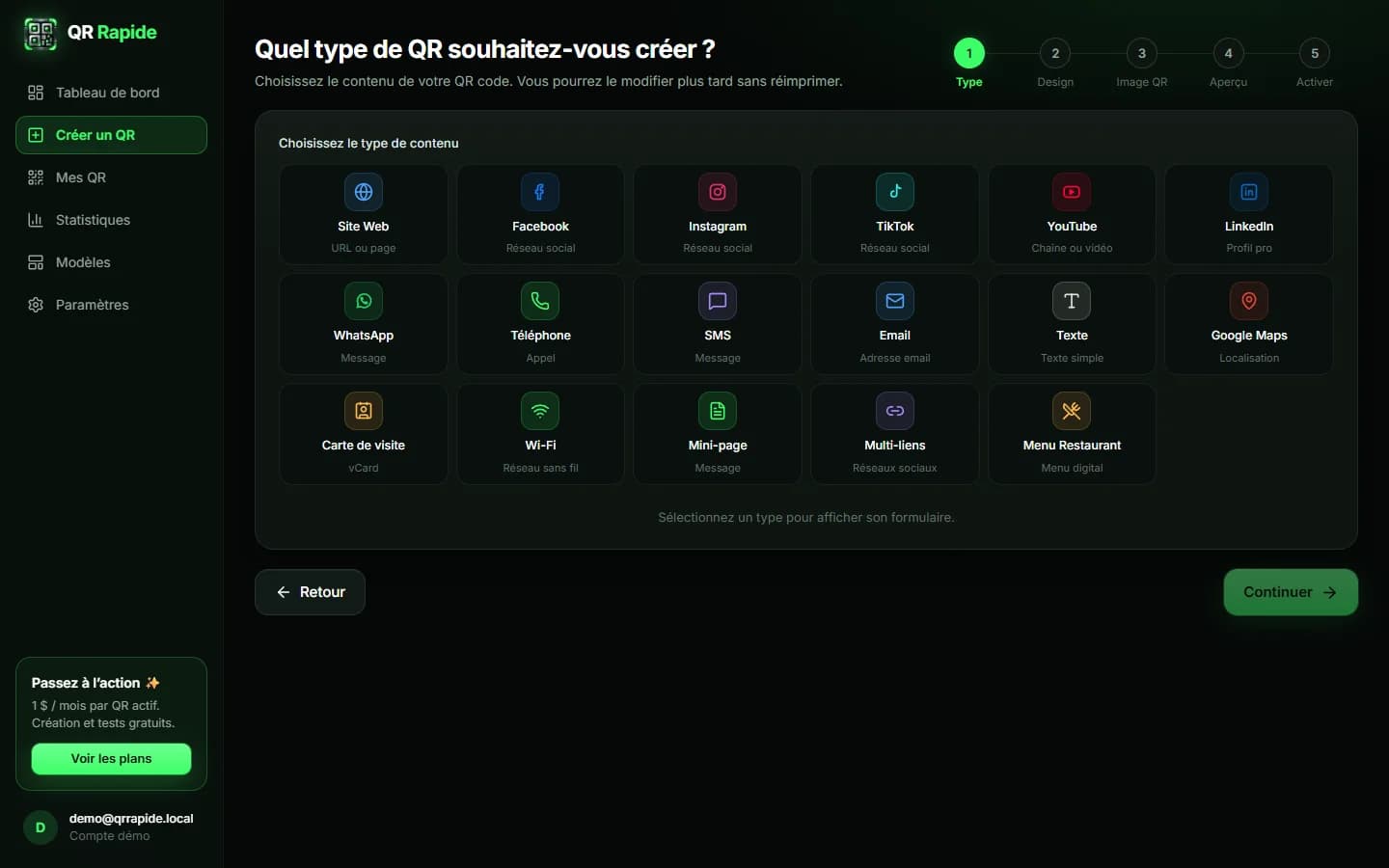Click the "Réseaux sociaux" subtitle under Multi-liens

pos(895,468)
